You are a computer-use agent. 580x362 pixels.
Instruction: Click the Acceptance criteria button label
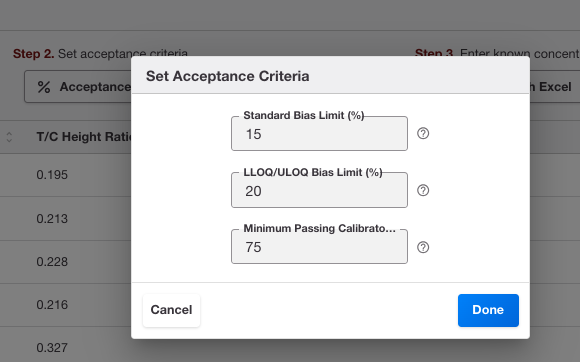pyautogui.click(x=95, y=87)
